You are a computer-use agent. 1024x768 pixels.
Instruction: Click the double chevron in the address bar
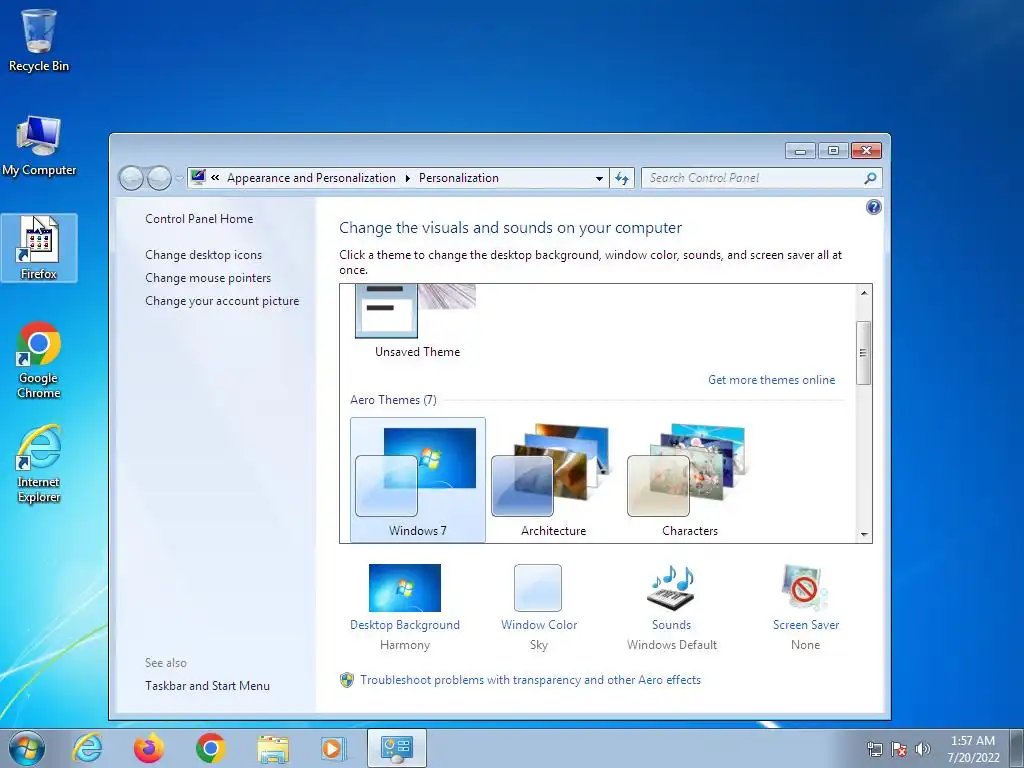215,178
